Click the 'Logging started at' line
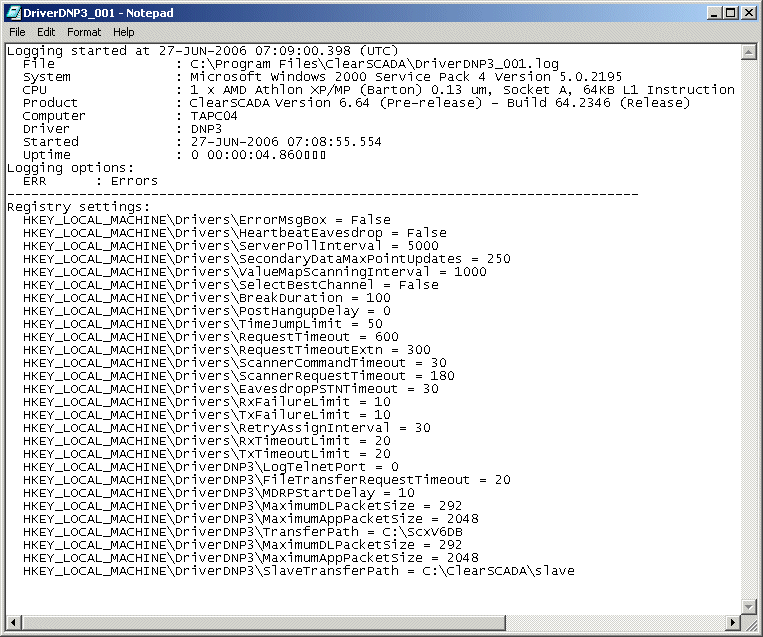 (202, 51)
